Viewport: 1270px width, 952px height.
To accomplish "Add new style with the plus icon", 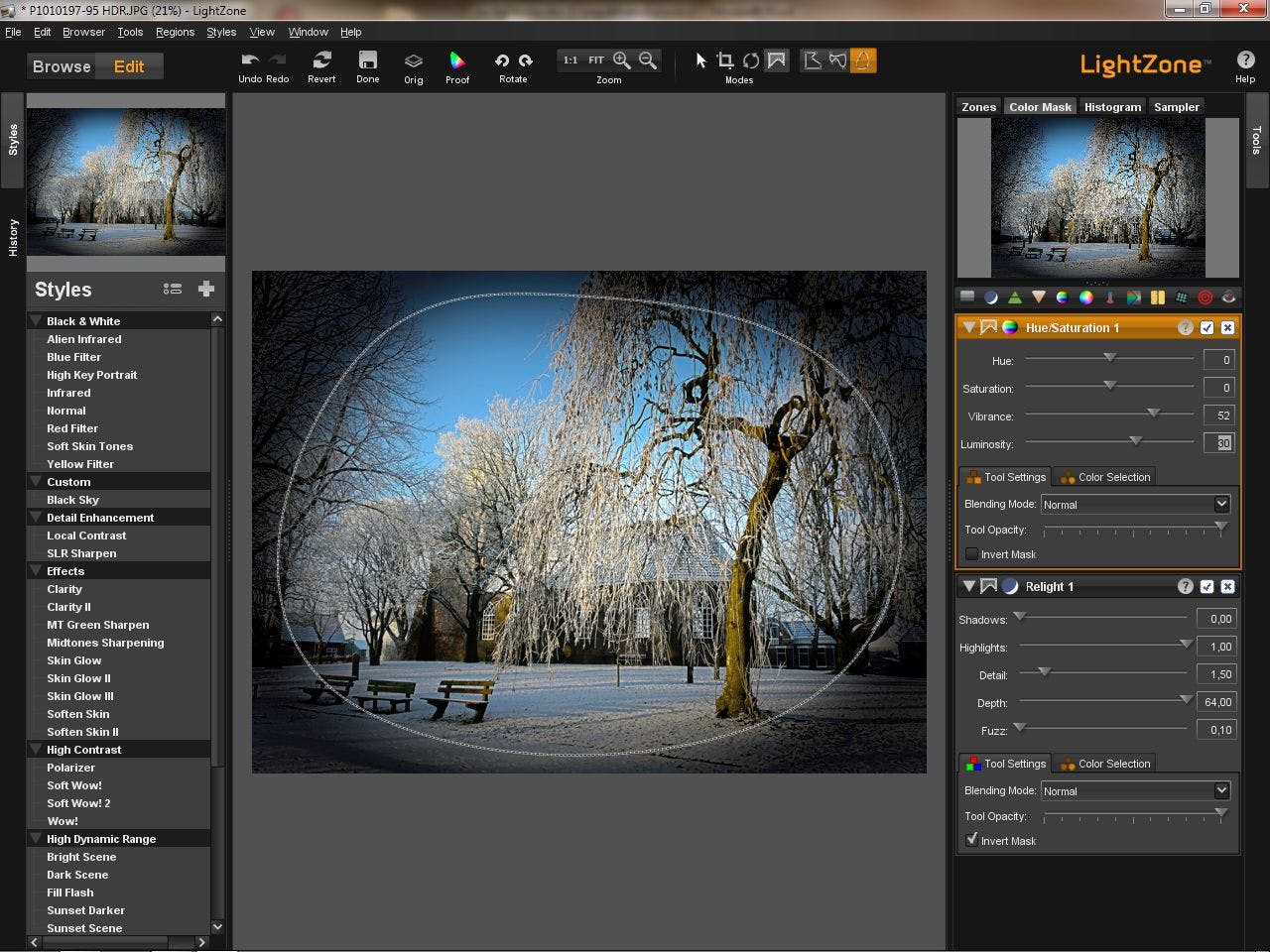I will (x=206, y=289).
